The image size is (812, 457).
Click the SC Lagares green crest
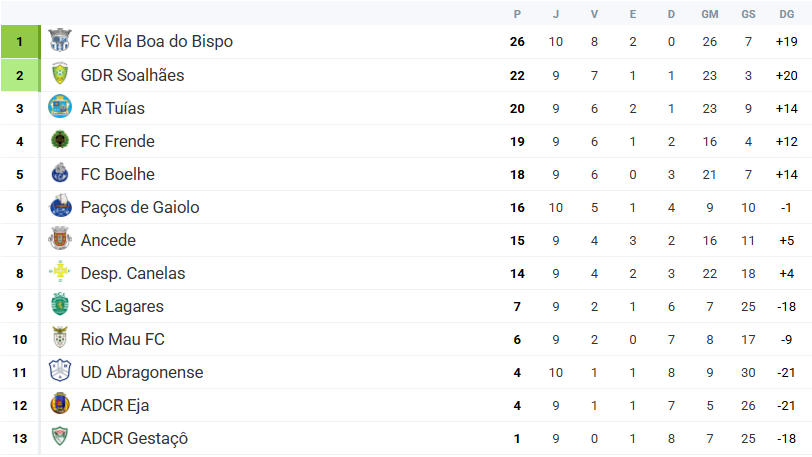60,306
